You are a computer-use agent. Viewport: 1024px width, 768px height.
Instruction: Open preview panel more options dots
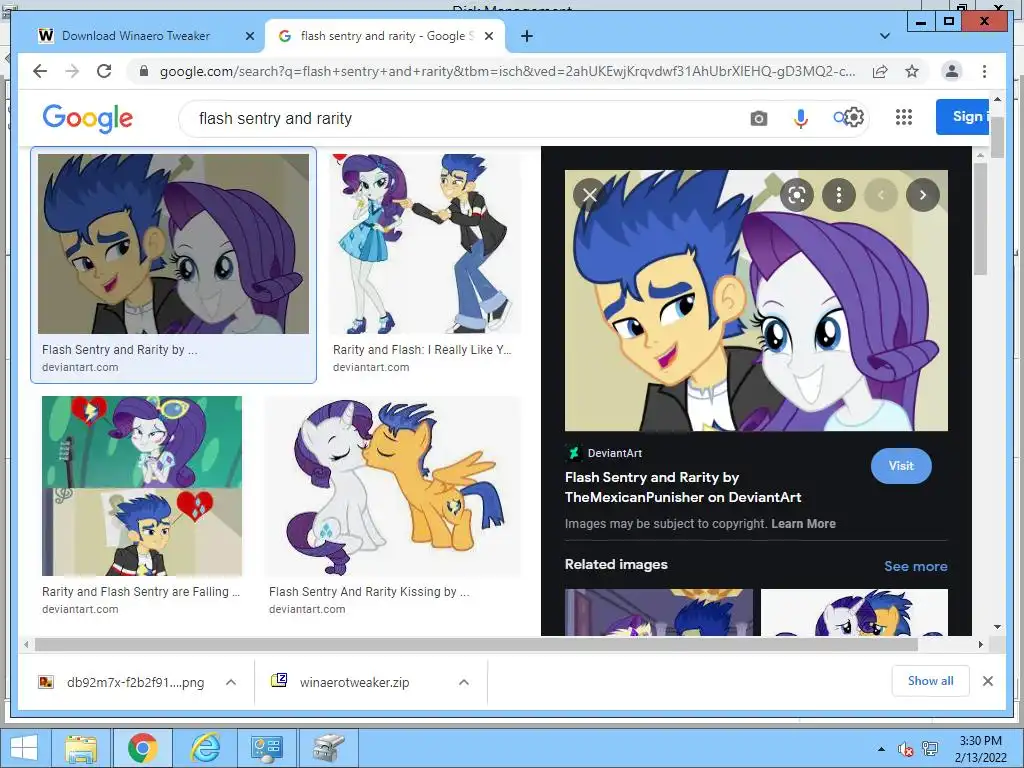(839, 195)
